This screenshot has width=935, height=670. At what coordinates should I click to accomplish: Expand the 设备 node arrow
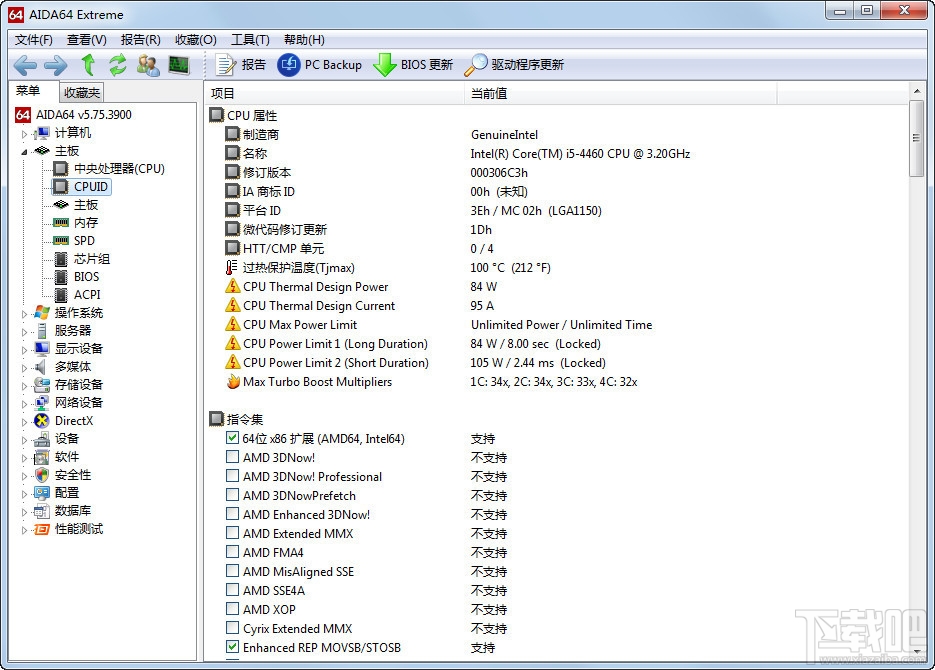pos(24,440)
